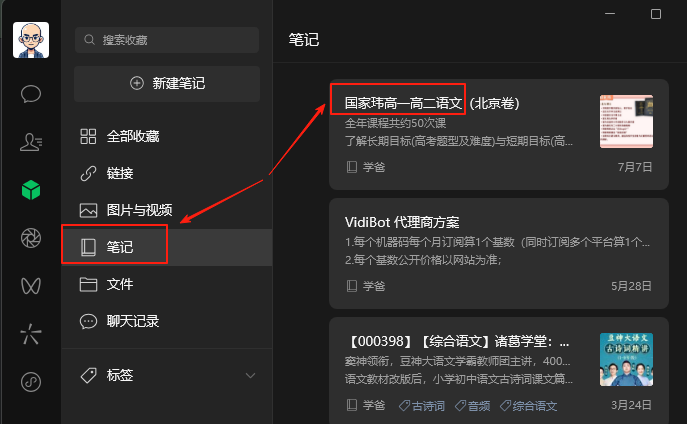
Task: Open the 国家玮高一高二语文 note
Action: 499,134
